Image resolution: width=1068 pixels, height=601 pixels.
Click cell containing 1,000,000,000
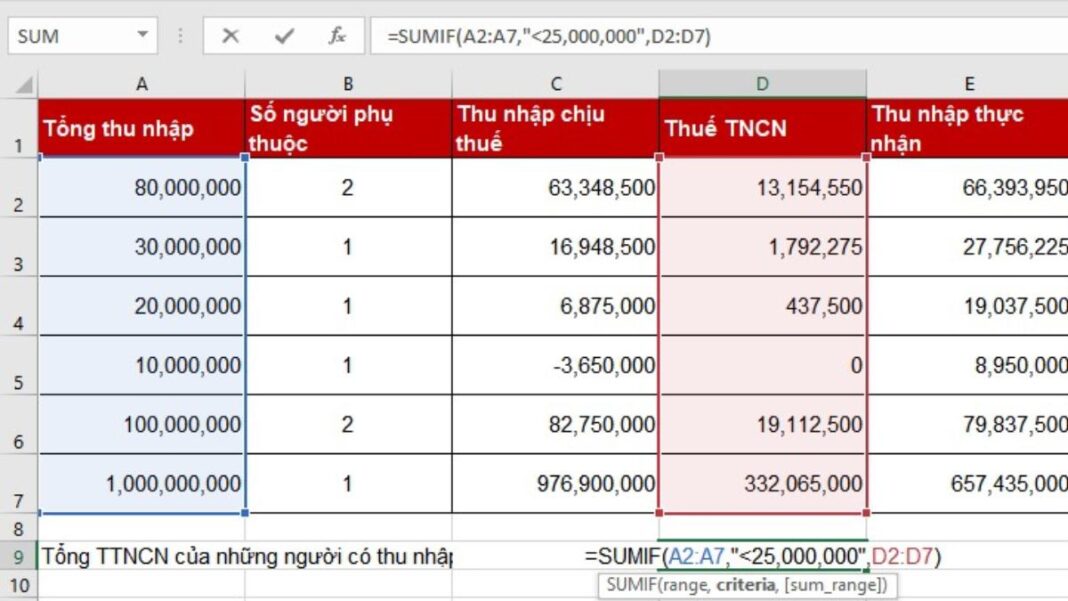[x=142, y=484]
